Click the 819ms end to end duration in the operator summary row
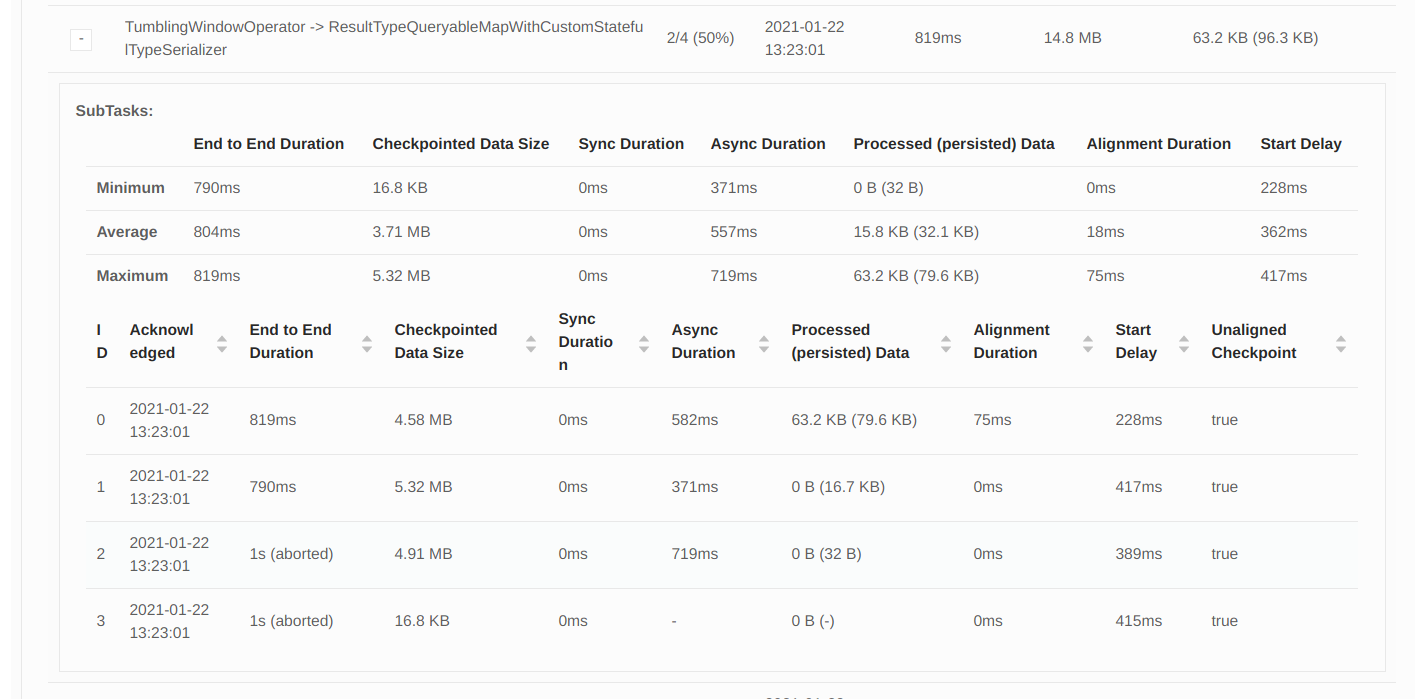 [938, 38]
